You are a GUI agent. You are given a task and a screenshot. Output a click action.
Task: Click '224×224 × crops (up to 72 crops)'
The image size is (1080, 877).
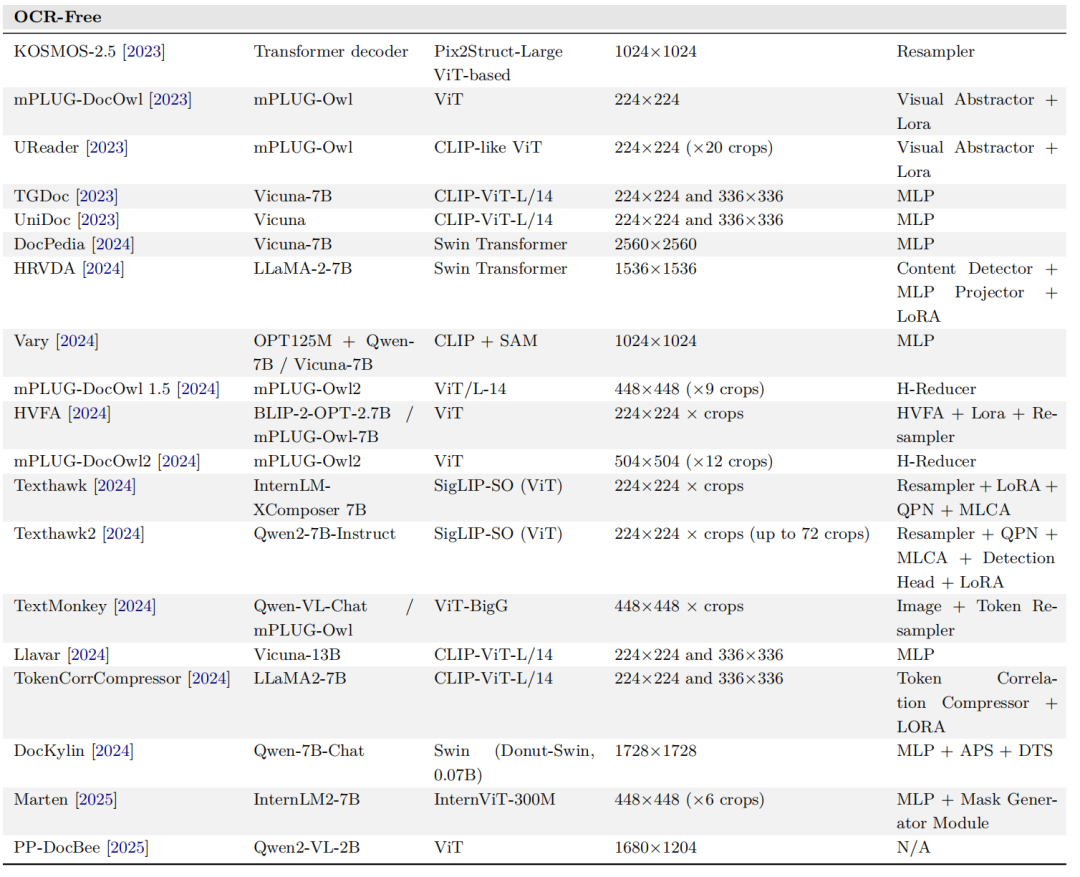tap(742, 534)
